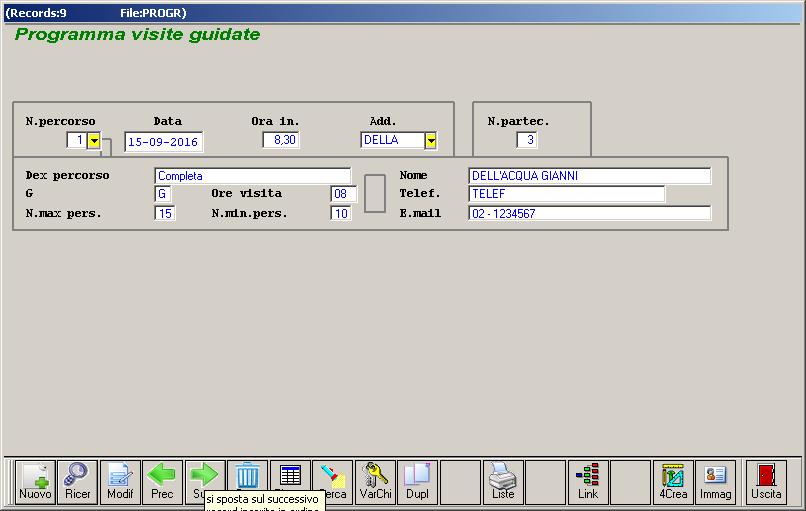Click the N.partec. label
The height and width of the screenshot is (511, 806).
(x=518, y=121)
